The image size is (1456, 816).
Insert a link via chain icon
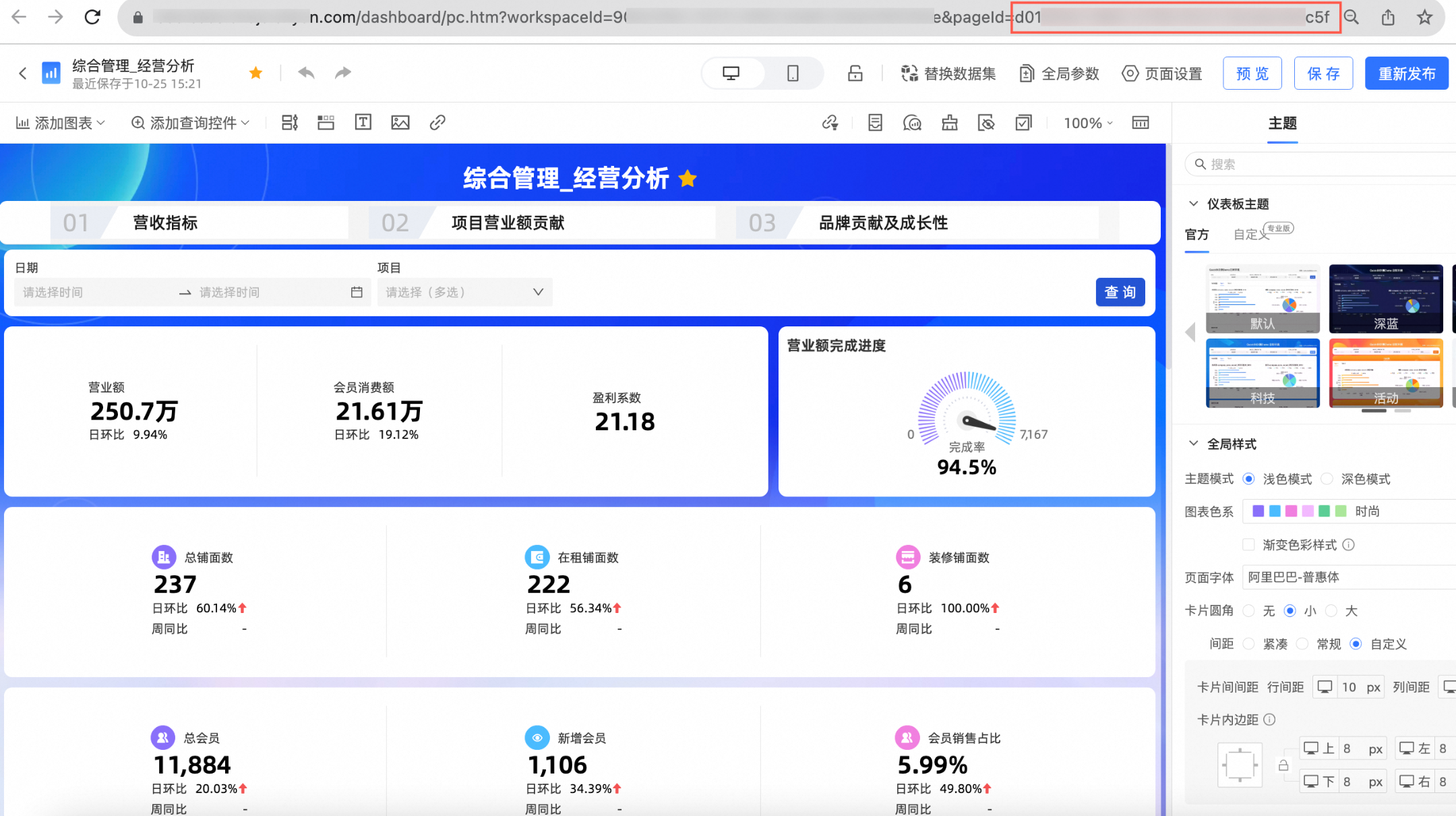point(437,122)
